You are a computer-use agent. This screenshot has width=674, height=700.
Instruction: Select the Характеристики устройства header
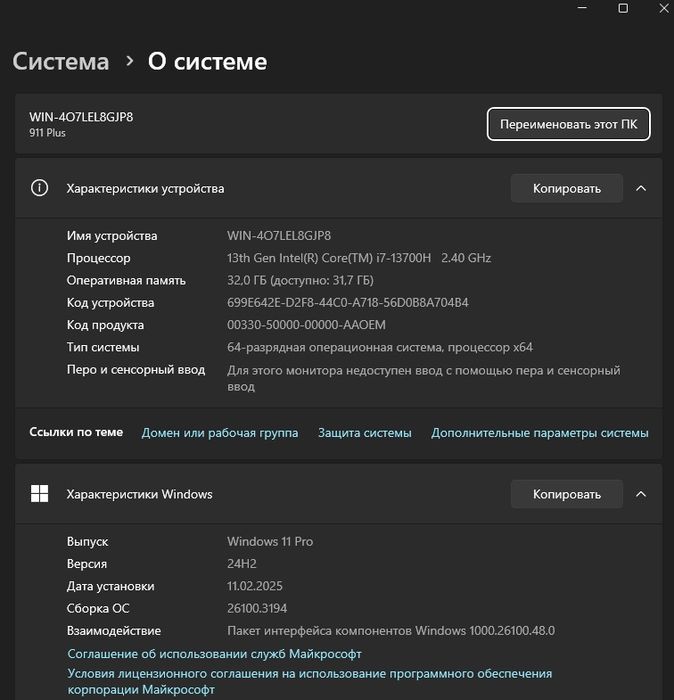click(339, 188)
